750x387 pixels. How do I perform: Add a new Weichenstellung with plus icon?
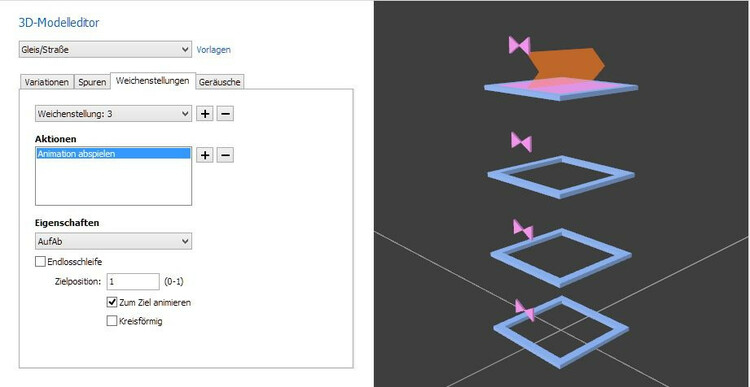[x=205, y=114]
